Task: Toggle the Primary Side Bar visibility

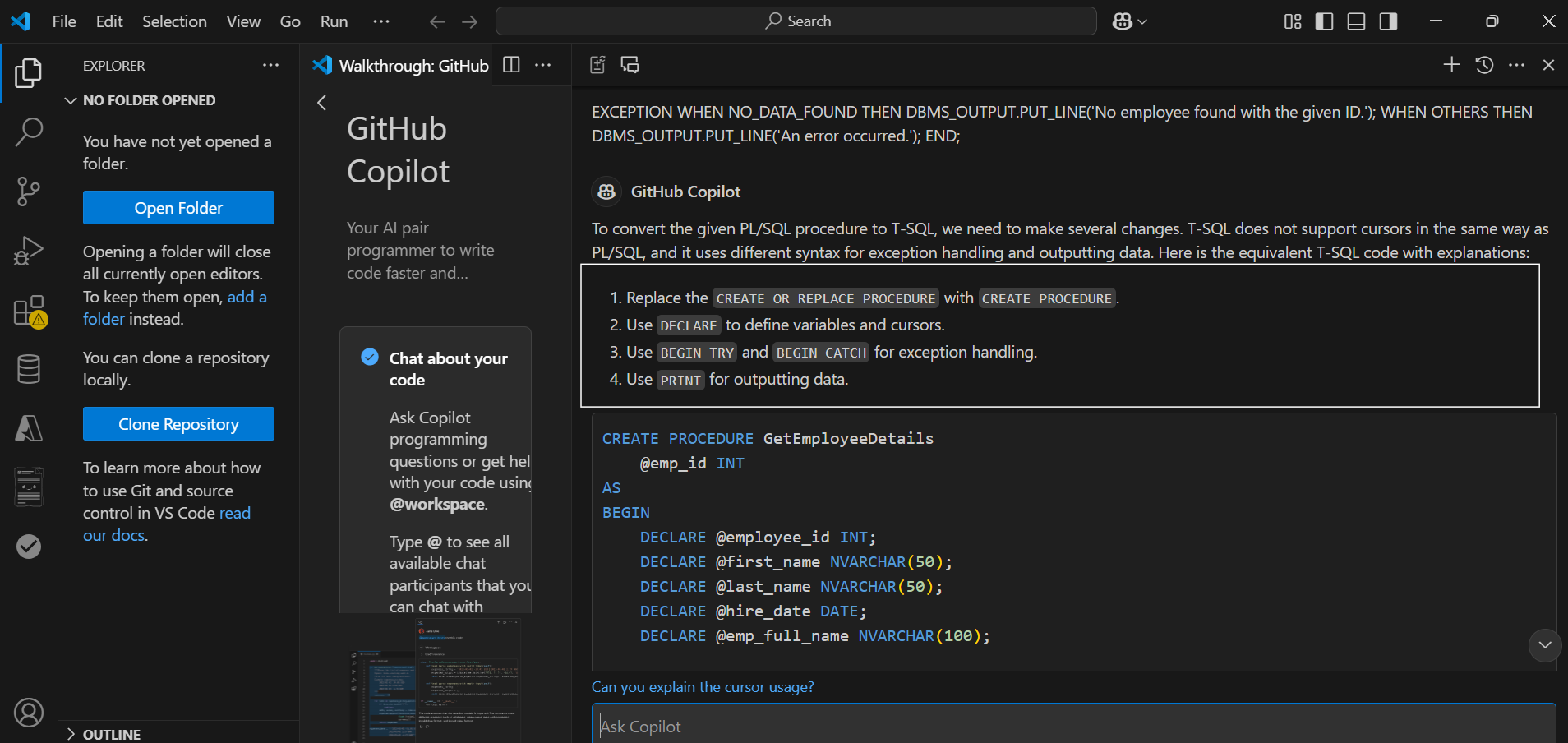Action: pos(1323,21)
